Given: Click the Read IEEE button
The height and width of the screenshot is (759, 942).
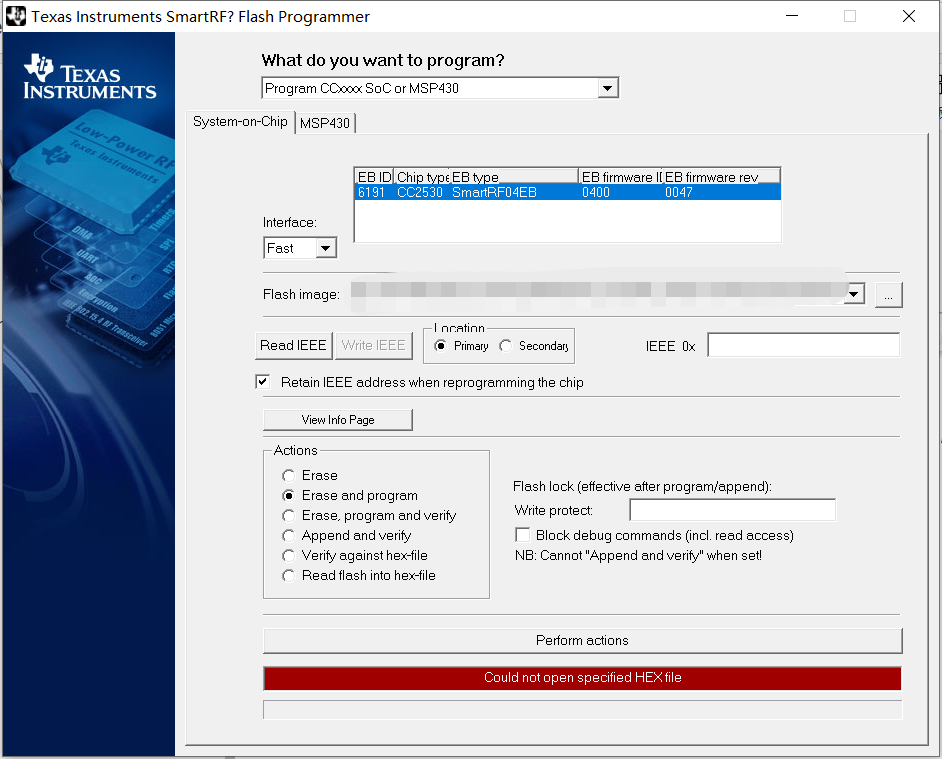Looking at the screenshot, I should 293,345.
